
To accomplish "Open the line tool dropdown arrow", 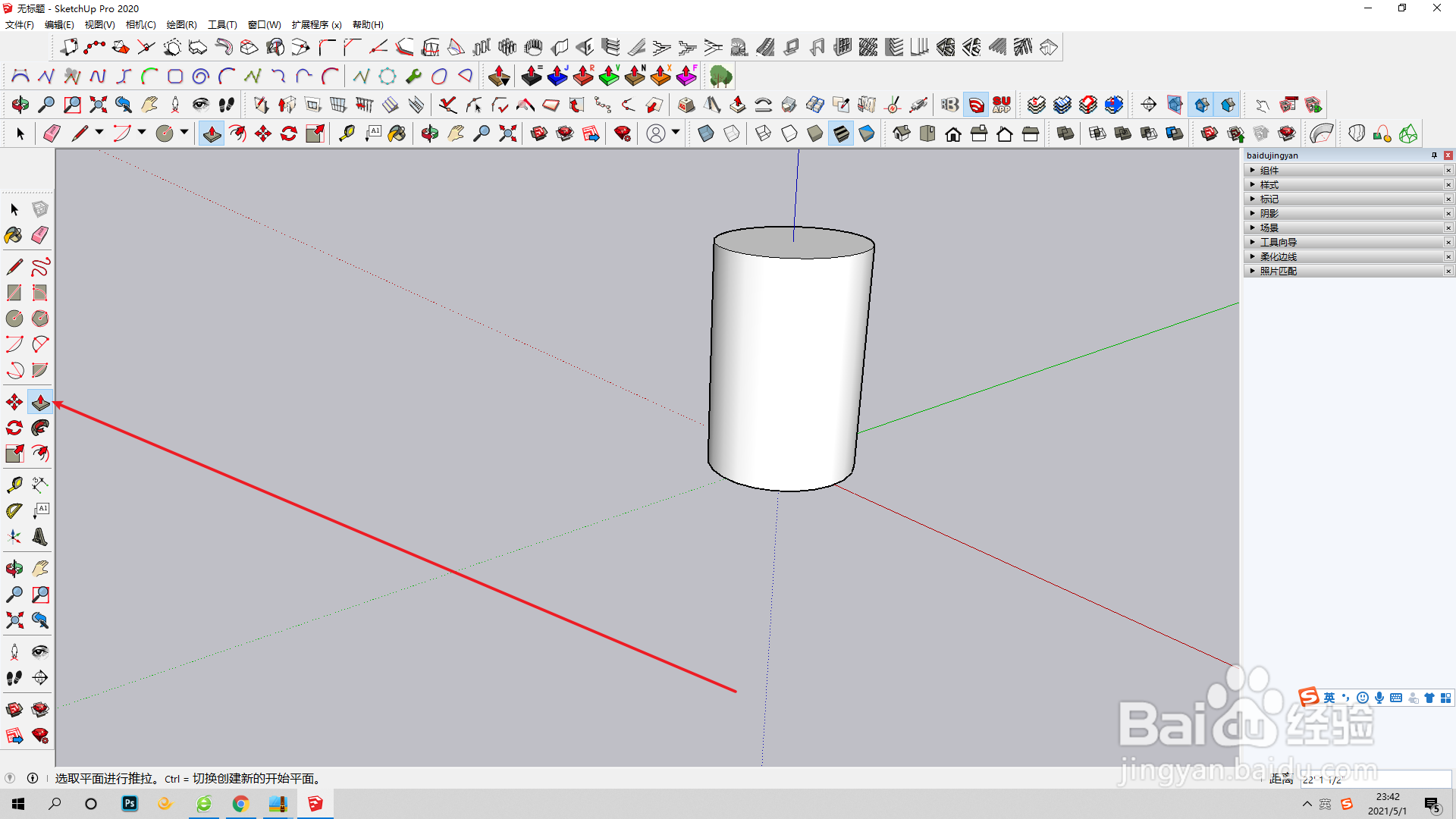I will tap(99, 133).
